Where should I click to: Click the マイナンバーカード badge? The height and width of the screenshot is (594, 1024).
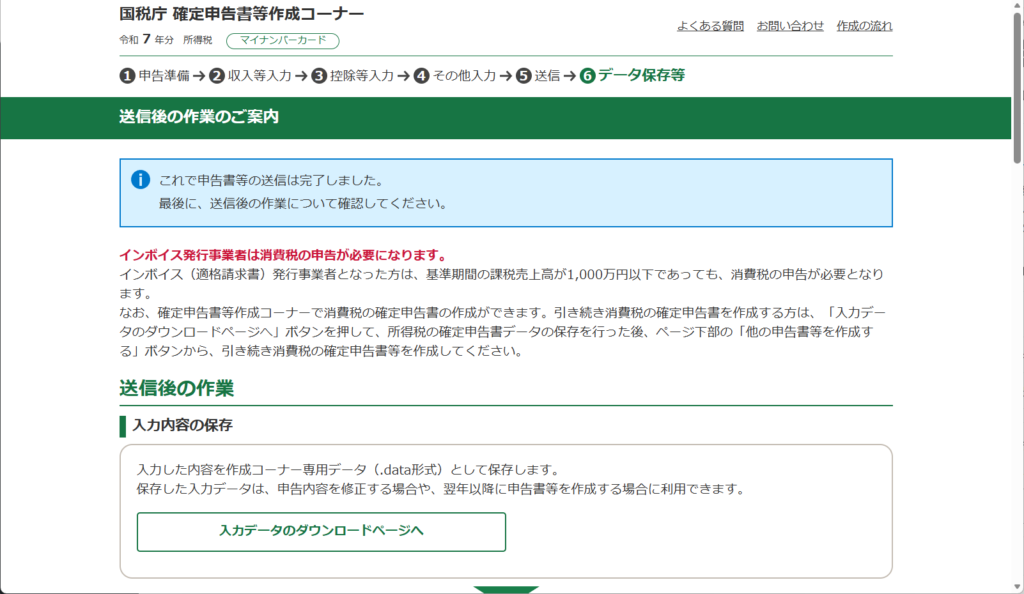click(283, 41)
